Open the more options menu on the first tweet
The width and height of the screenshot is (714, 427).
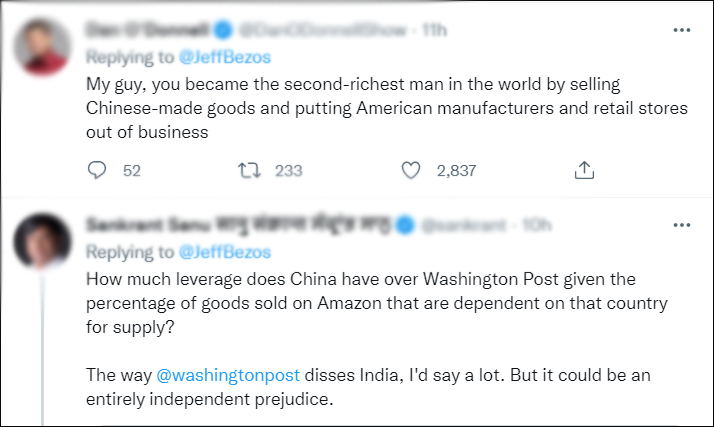click(682, 30)
